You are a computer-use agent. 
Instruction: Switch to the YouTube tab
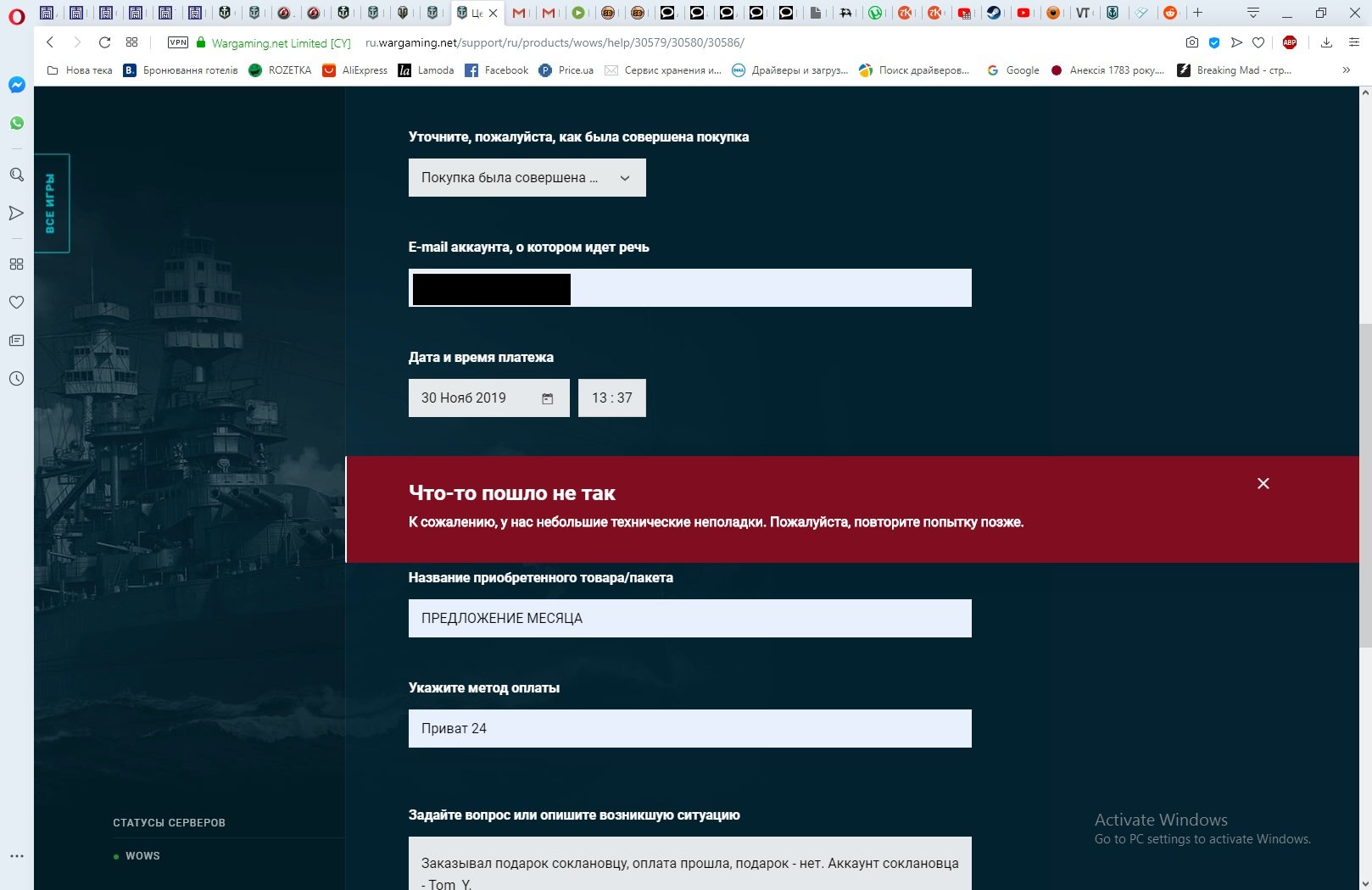(1023, 13)
